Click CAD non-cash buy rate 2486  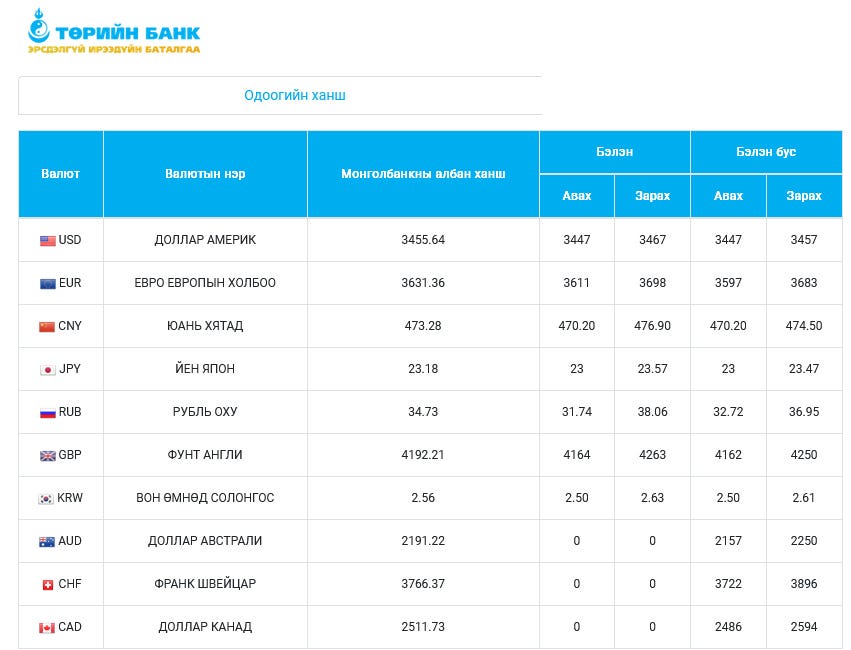[x=728, y=627]
